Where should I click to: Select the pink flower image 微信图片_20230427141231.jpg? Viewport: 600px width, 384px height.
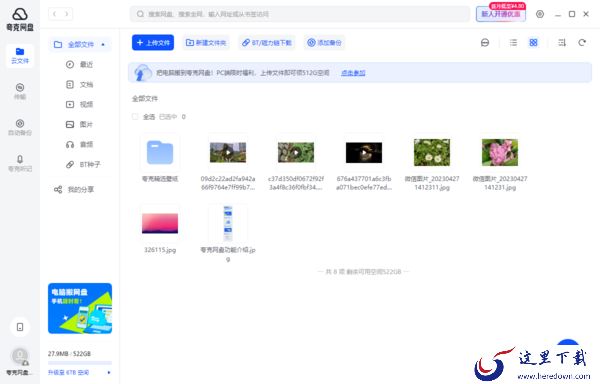[x=500, y=152]
